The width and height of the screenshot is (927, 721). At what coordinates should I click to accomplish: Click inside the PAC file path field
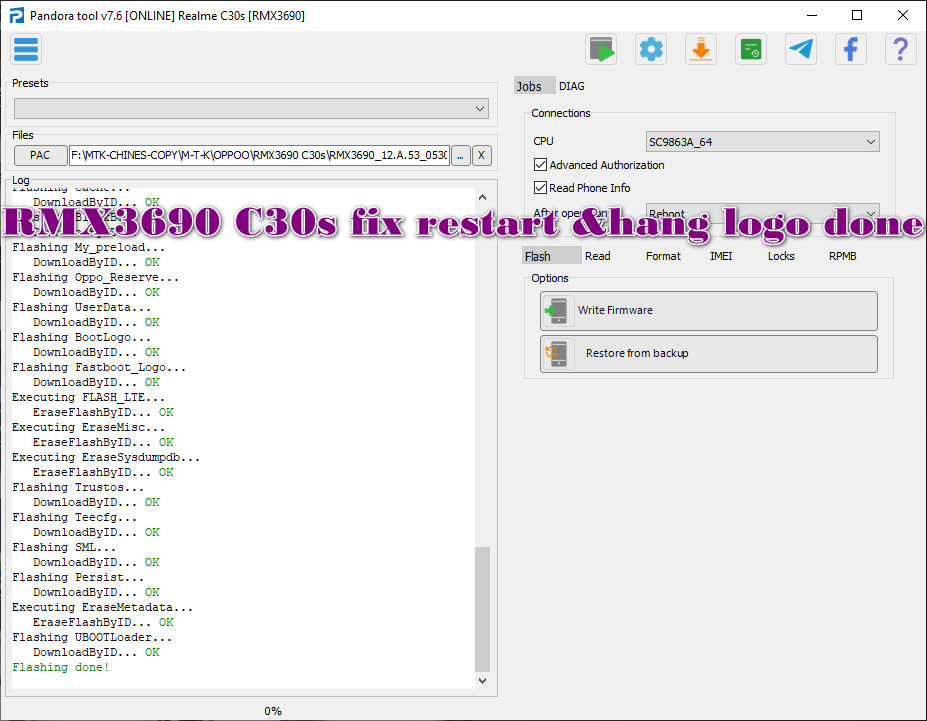[x=259, y=155]
